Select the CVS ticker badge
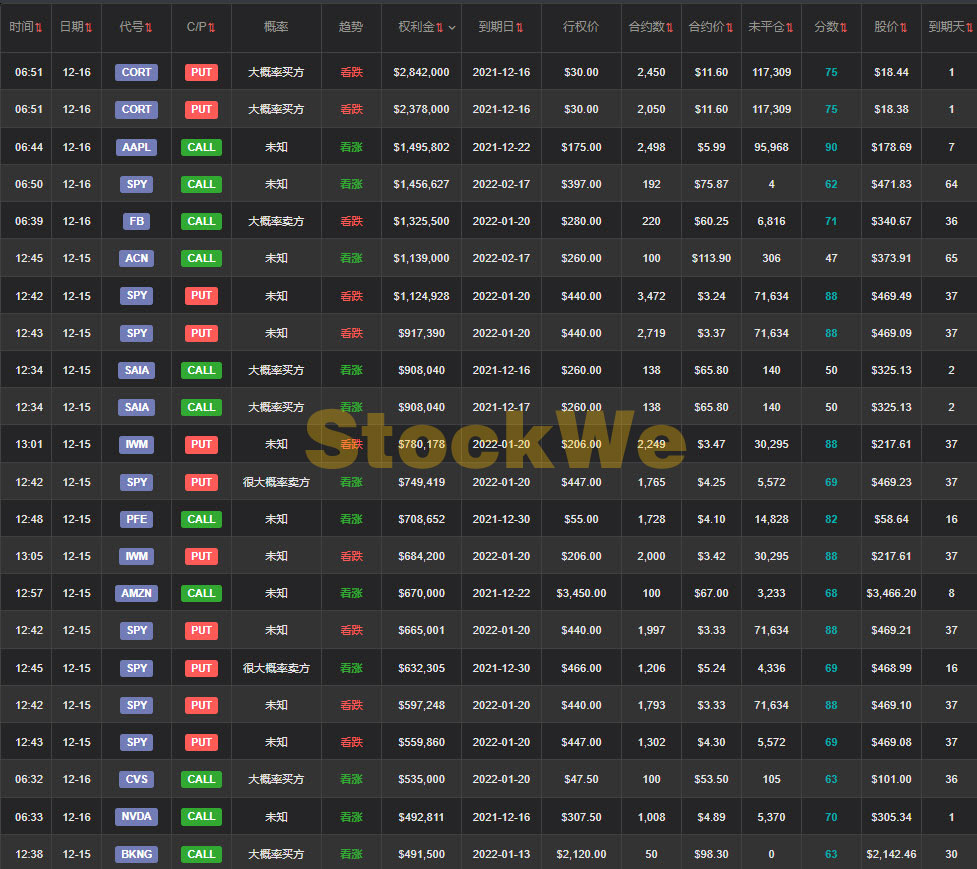The height and width of the screenshot is (869, 977). coord(136,779)
